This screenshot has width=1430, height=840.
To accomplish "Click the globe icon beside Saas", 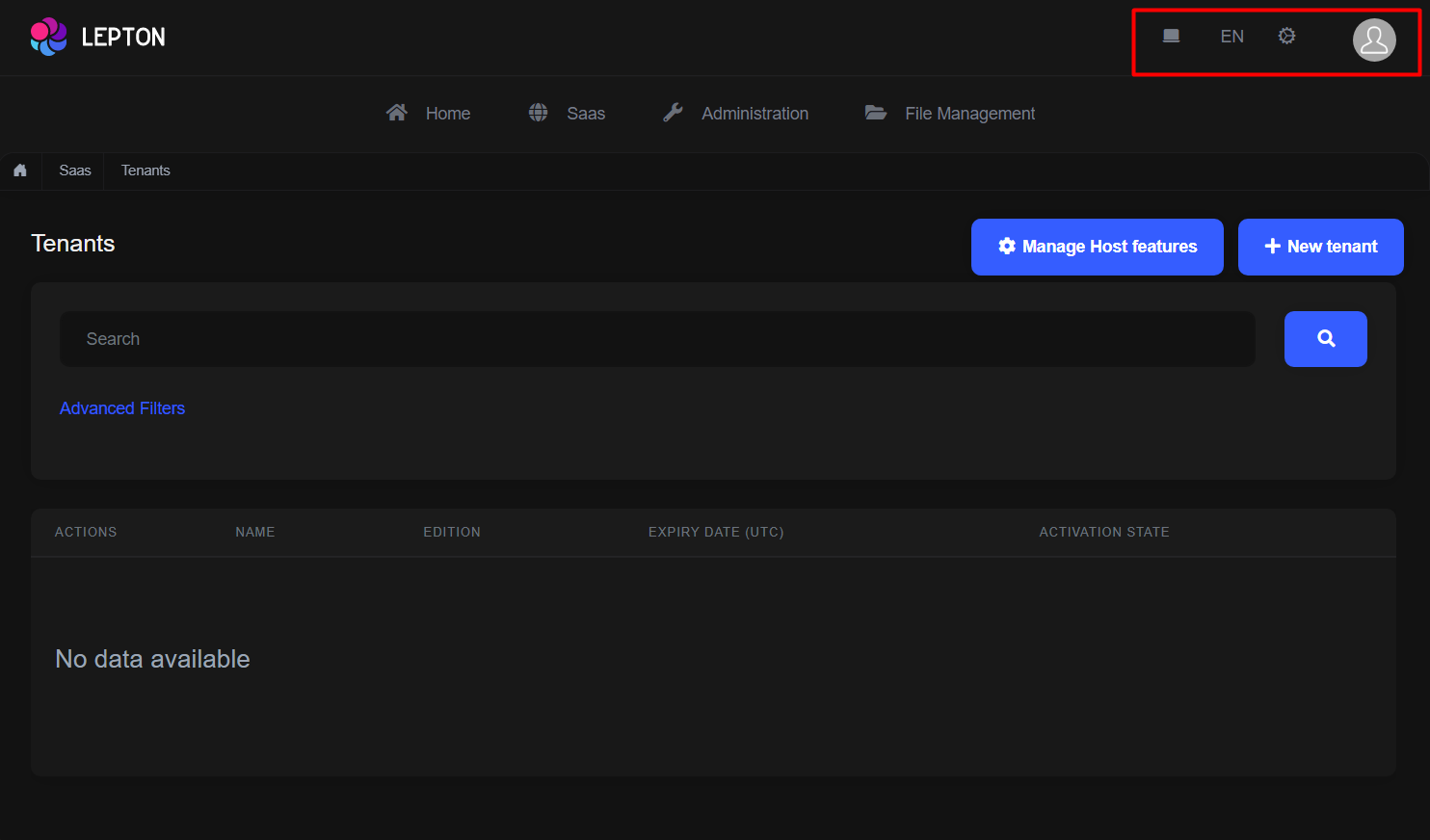I will [538, 112].
